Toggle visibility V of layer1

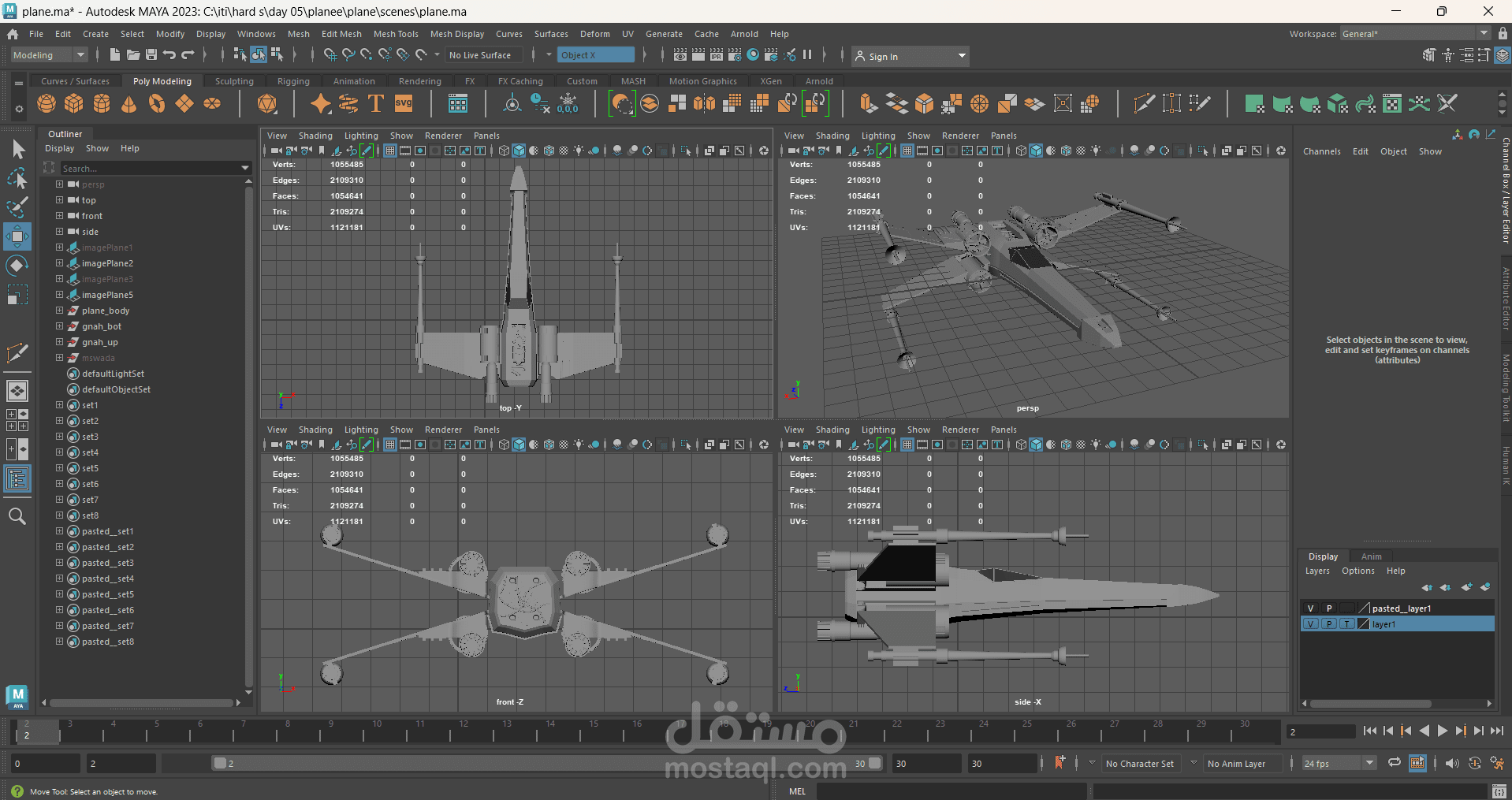click(x=1310, y=624)
